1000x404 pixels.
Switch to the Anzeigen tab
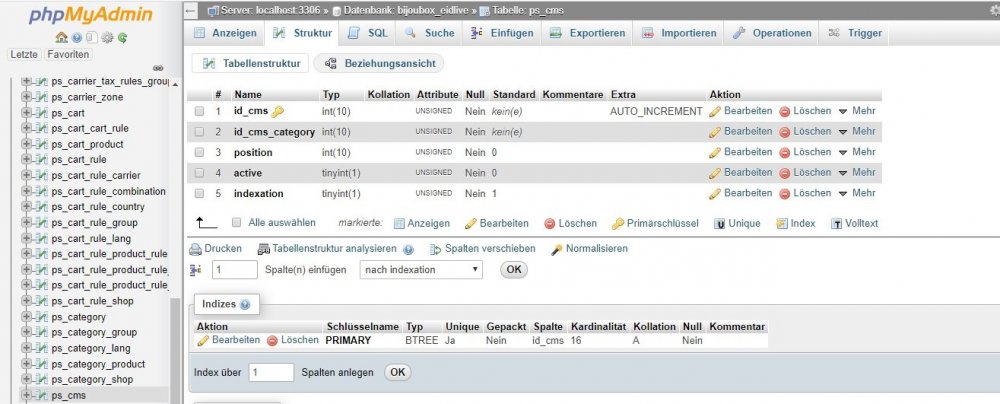click(226, 33)
